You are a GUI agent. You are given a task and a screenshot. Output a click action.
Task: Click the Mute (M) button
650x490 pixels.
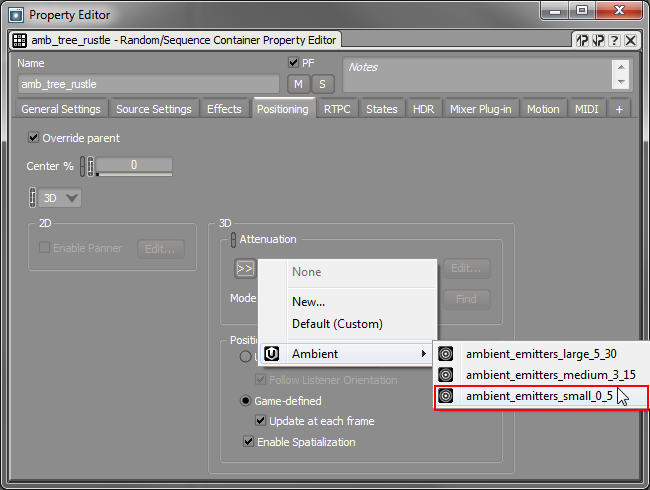click(299, 84)
